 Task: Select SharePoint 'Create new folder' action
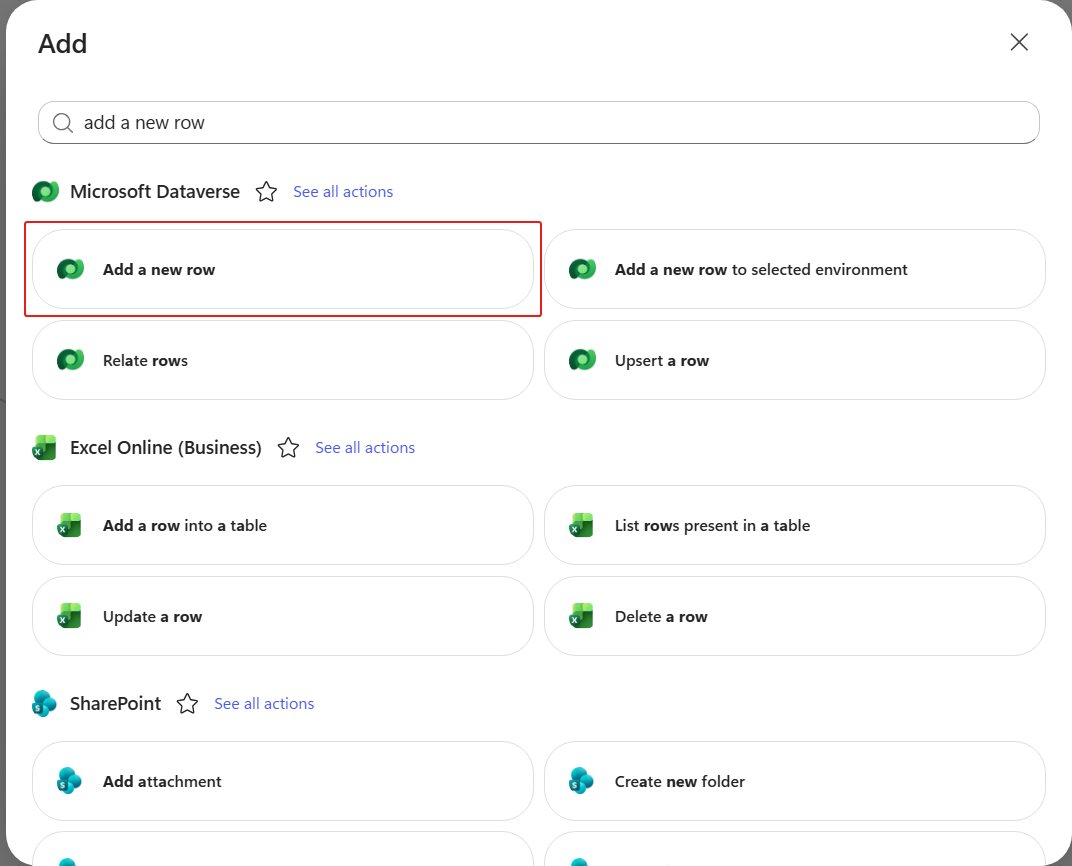click(794, 781)
